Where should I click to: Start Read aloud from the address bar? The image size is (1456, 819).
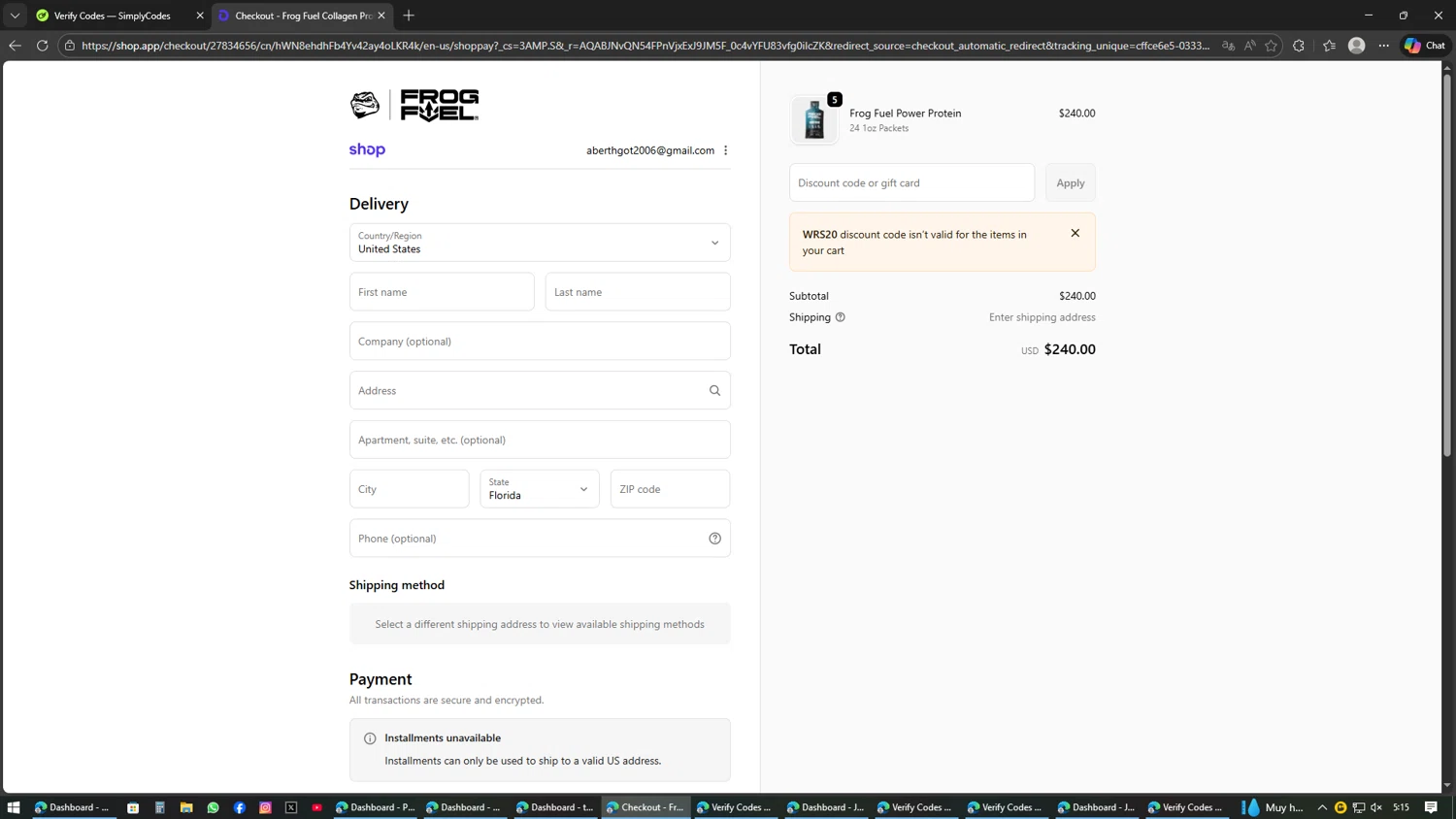click(1250, 46)
